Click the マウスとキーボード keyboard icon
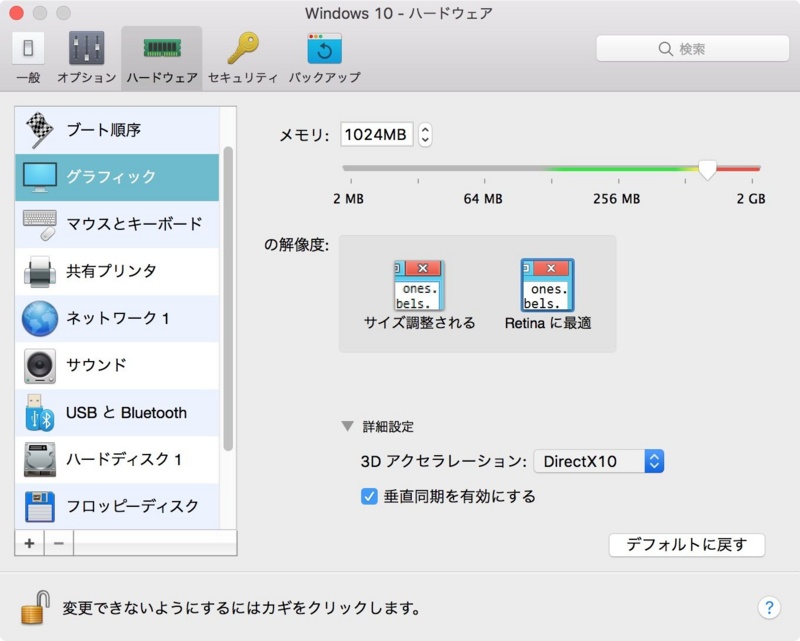The image size is (800, 641). point(40,225)
